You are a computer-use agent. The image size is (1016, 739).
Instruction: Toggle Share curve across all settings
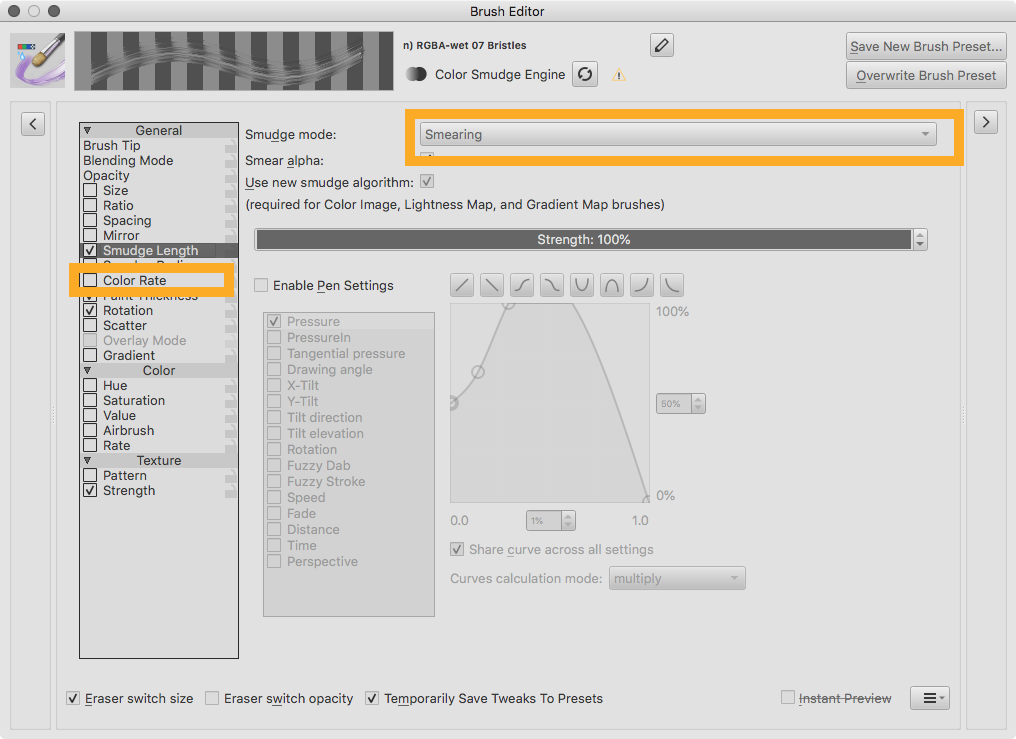click(457, 549)
